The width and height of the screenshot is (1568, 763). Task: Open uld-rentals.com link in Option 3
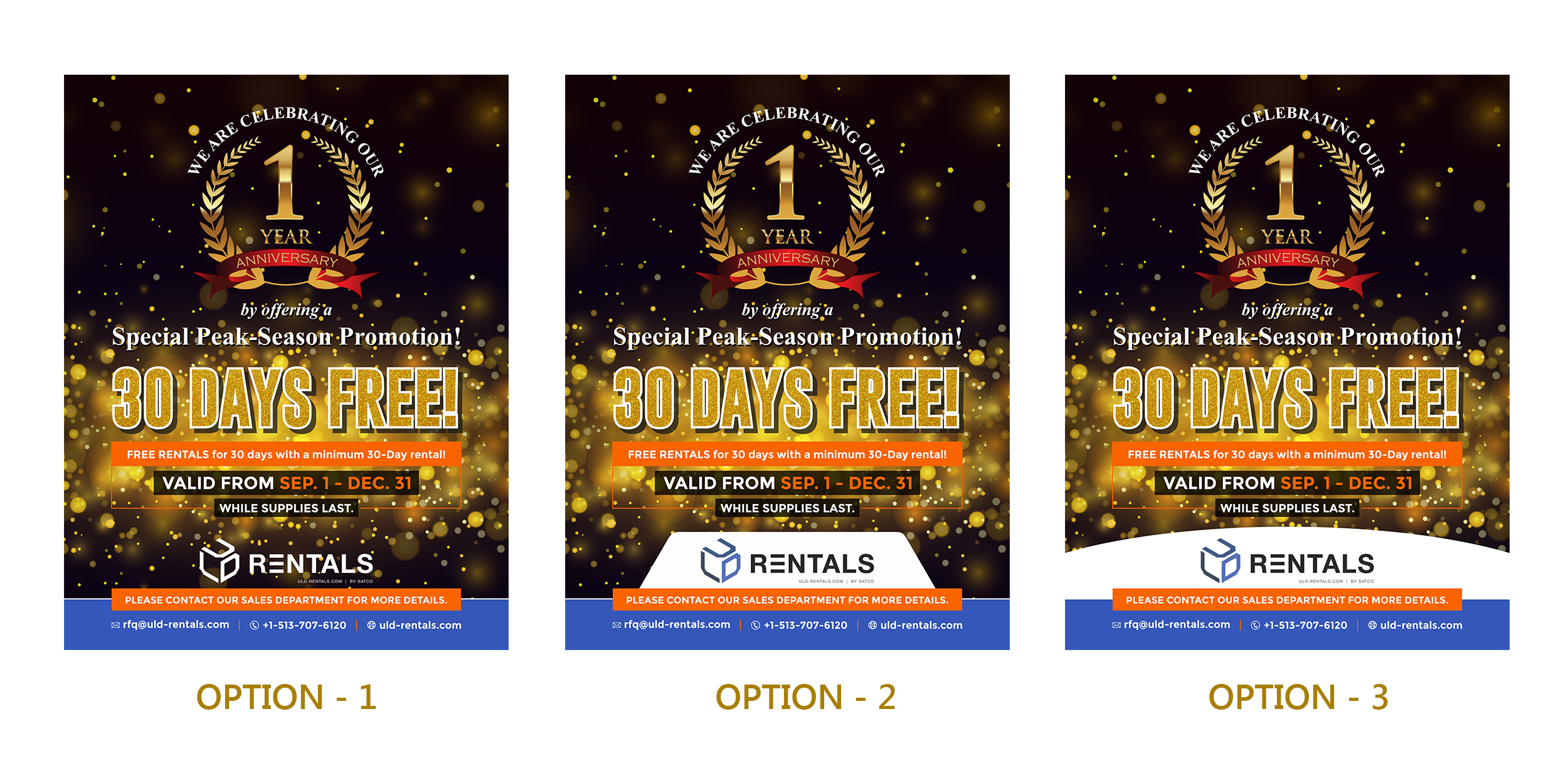tap(1421, 625)
